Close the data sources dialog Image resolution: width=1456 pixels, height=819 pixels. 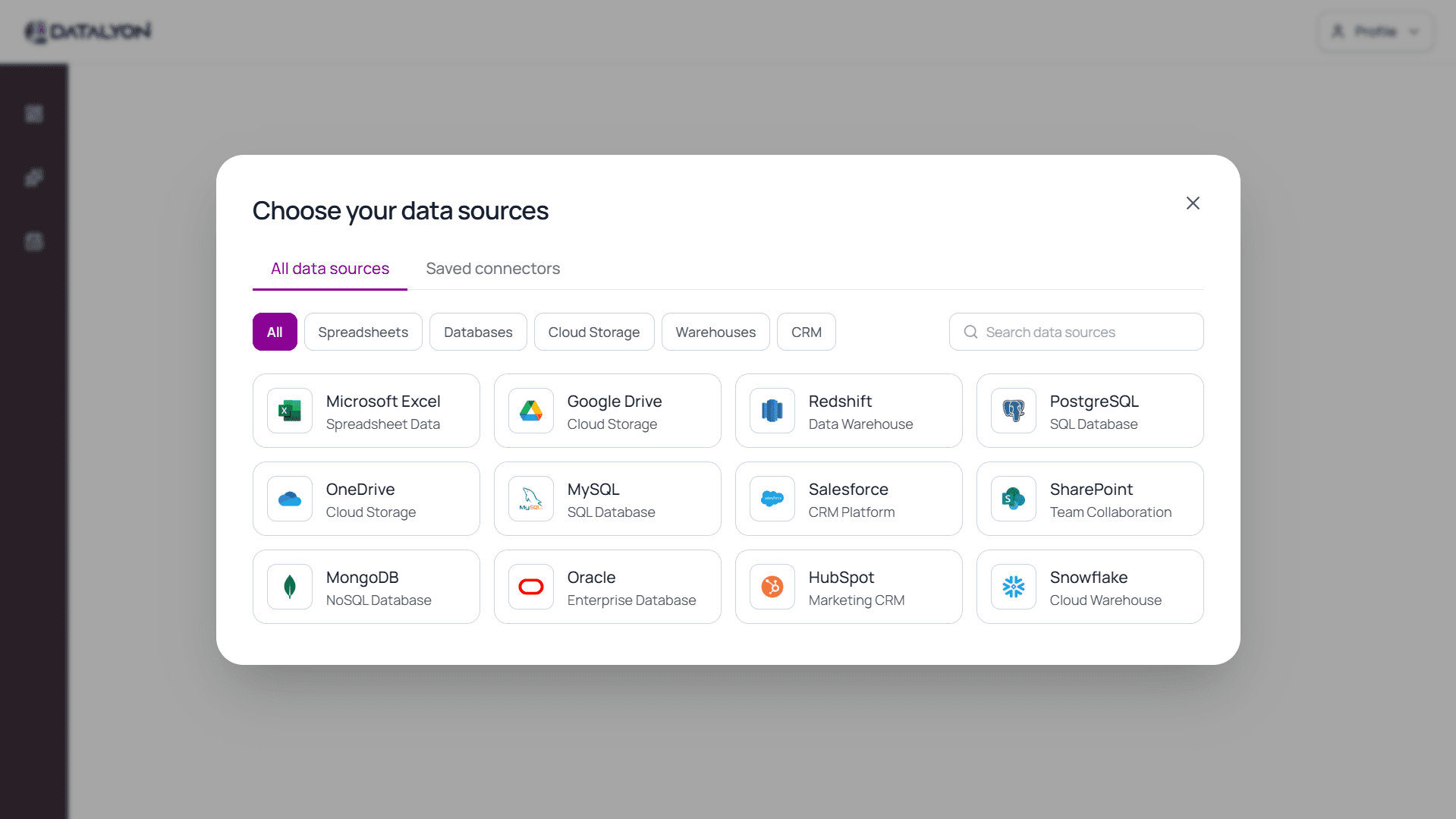(x=1193, y=203)
